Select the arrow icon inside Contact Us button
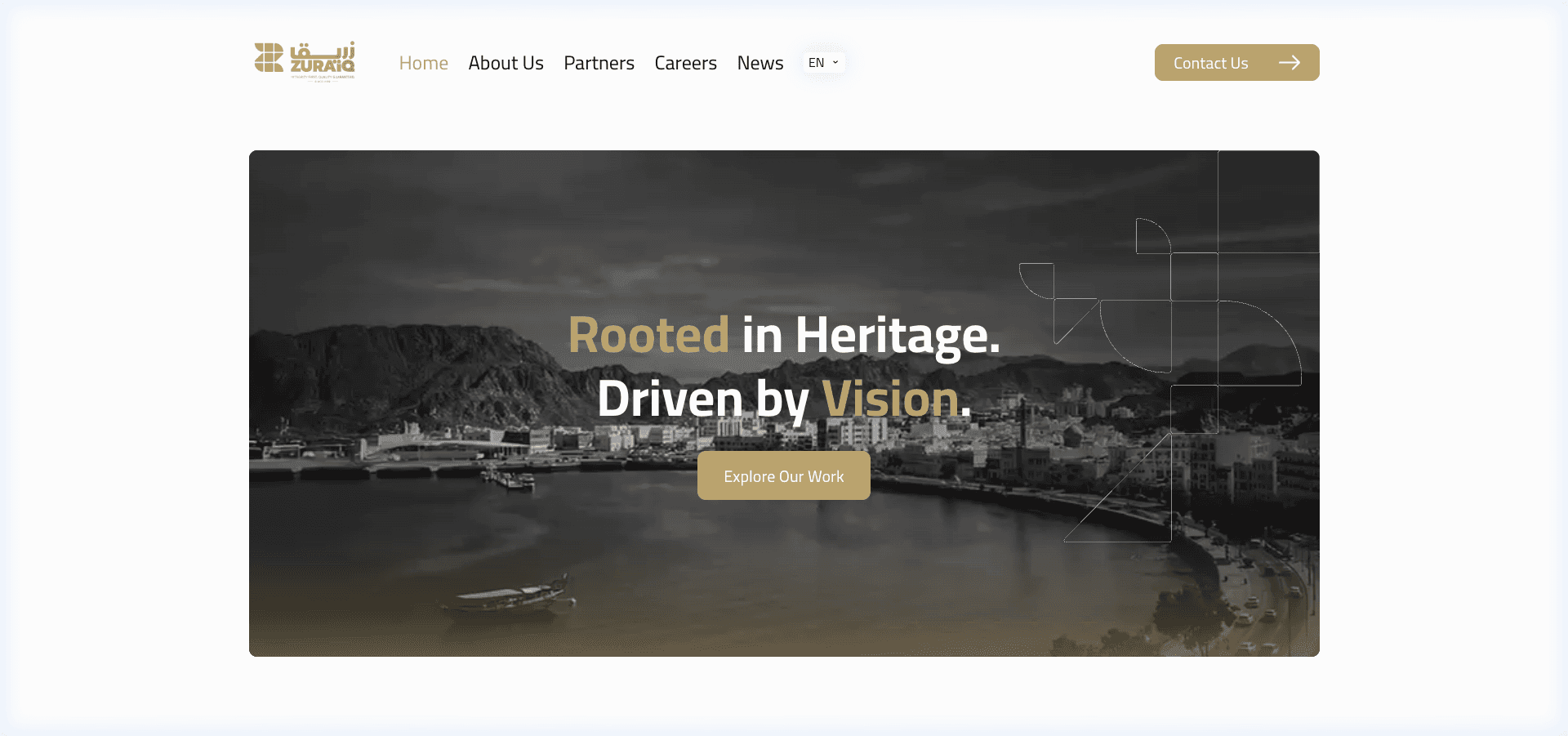The width and height of the screenshot is (1568, 736). [x=1290, y=62]
